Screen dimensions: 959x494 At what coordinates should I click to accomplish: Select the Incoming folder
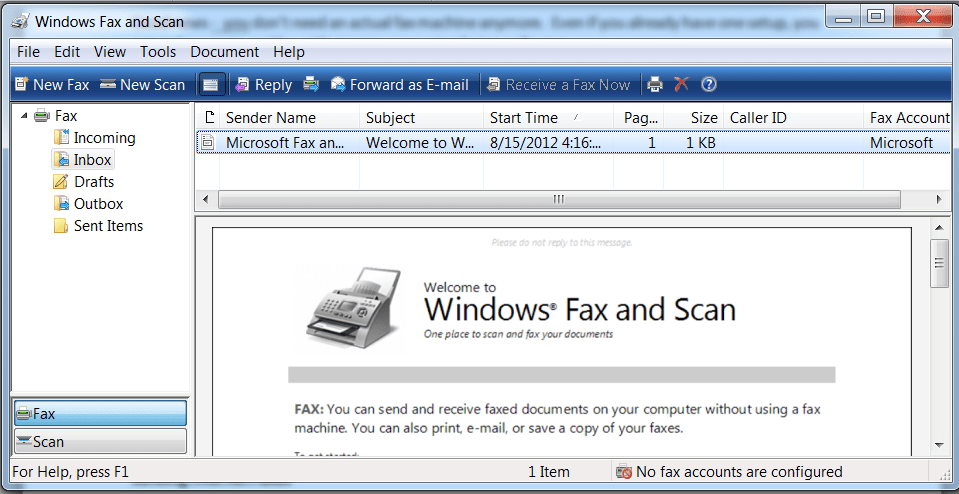pos(94,138)
